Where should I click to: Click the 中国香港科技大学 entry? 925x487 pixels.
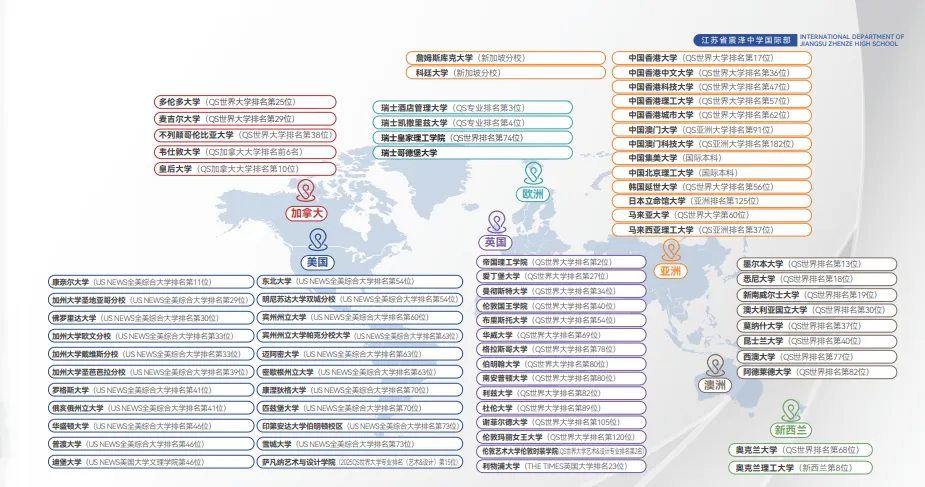pos(711,87)
